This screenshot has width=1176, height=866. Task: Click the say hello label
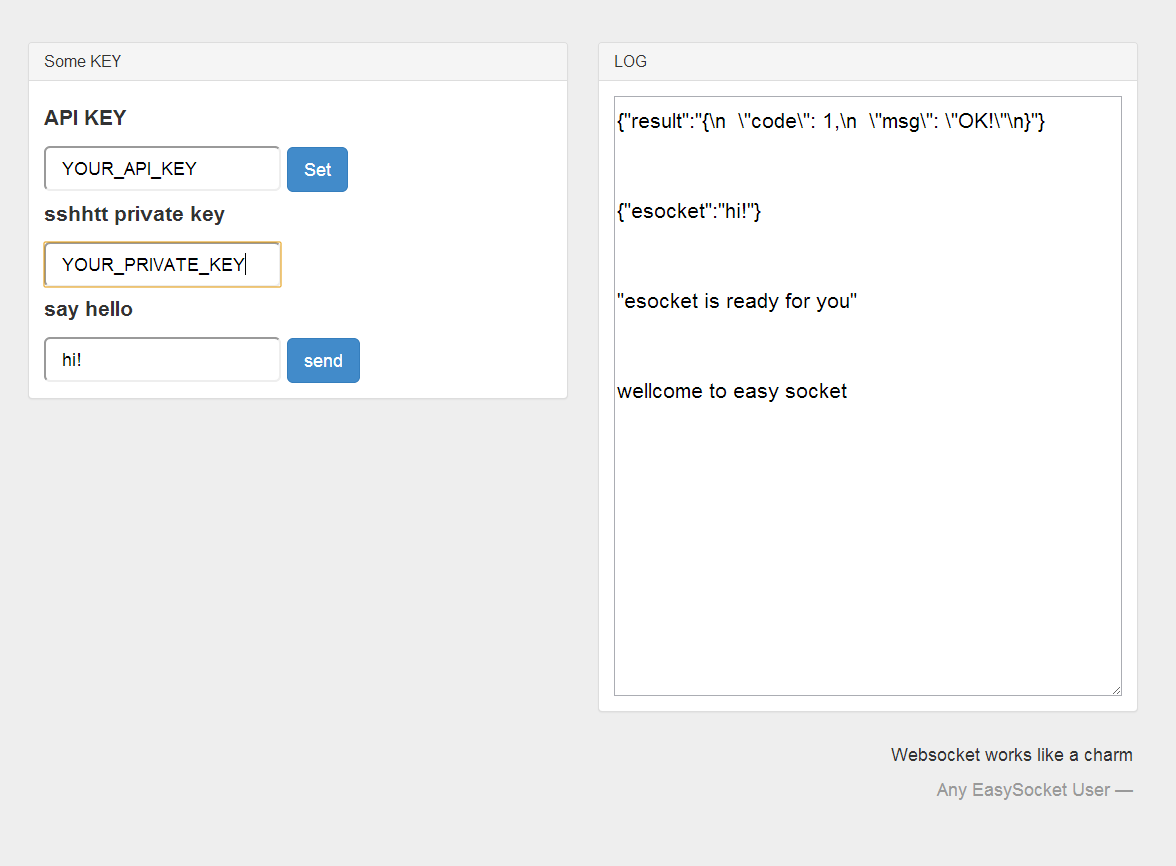click(88, 309)
